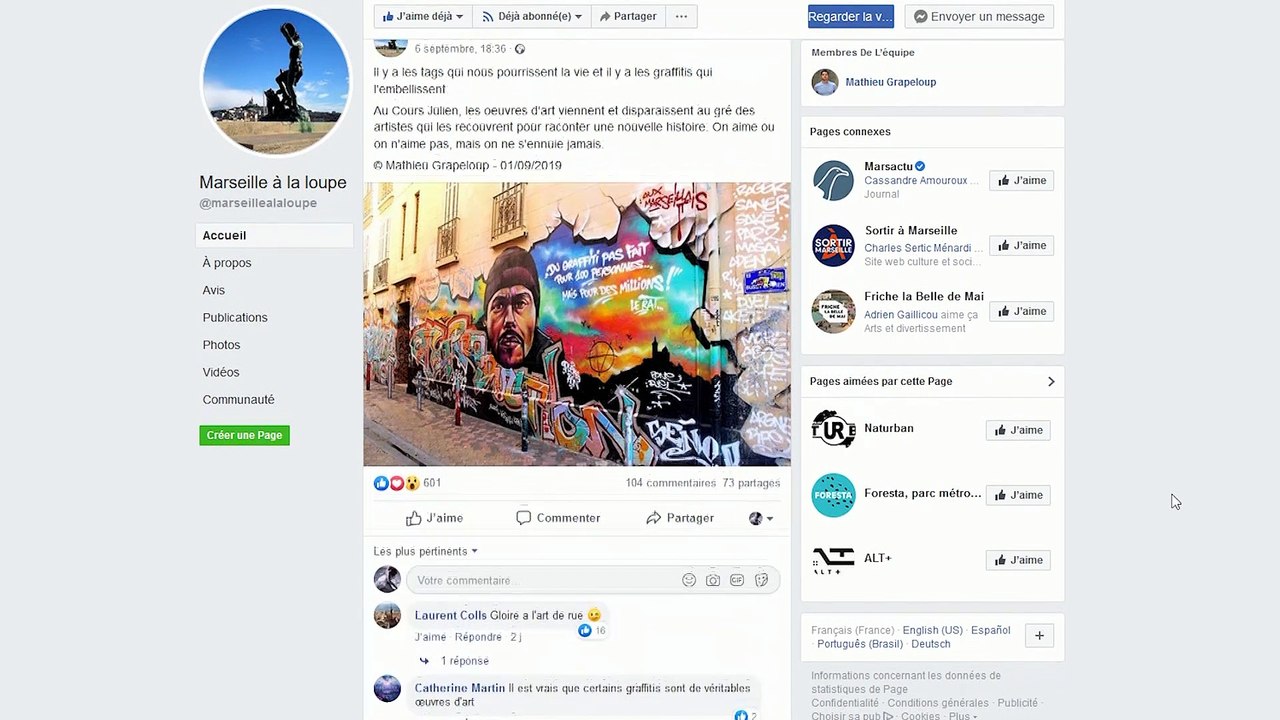Click Répondre under Laurent Colls comment
Viewport: 1280px width, 720px height.
point(478,637)
